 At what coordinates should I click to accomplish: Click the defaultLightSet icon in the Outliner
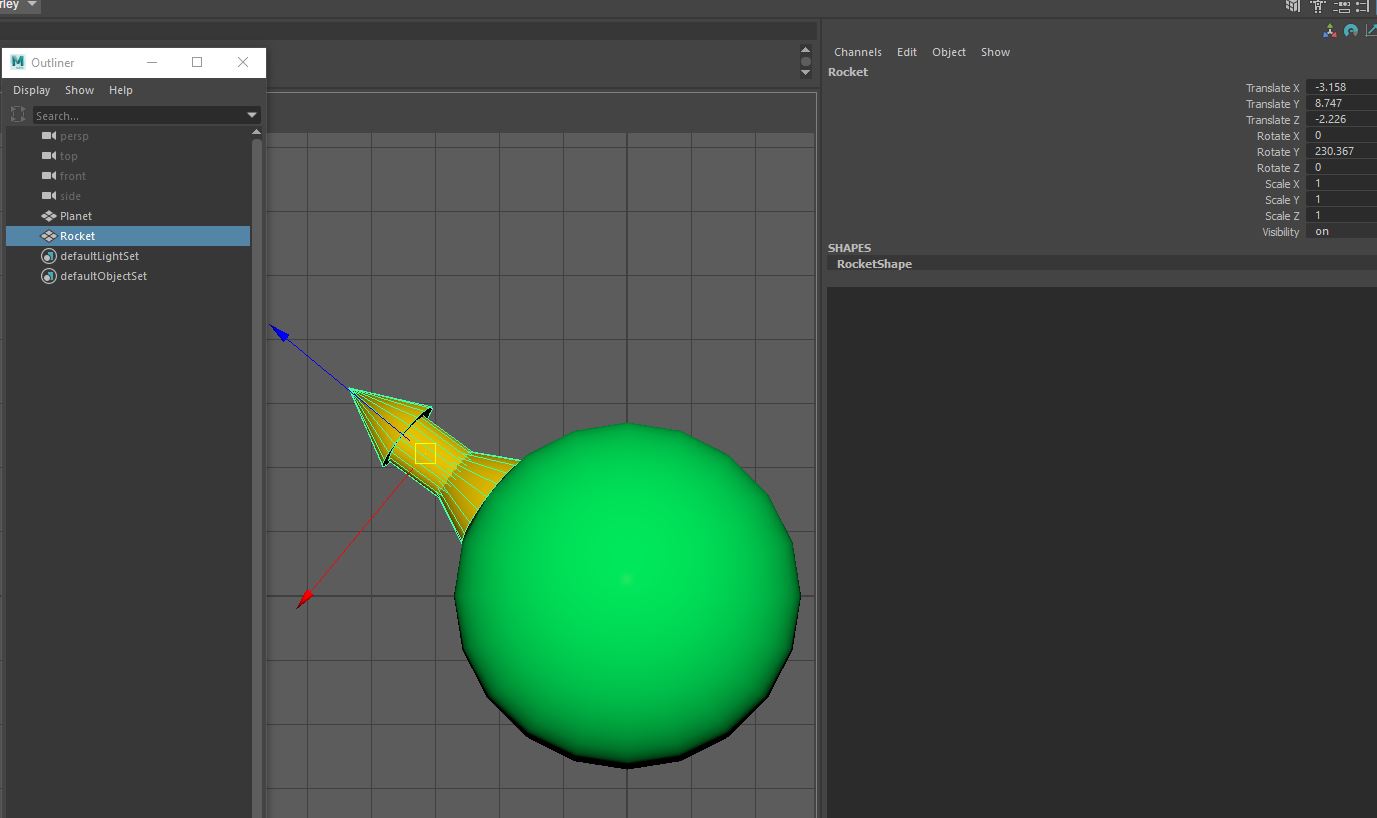click(48, 256)
